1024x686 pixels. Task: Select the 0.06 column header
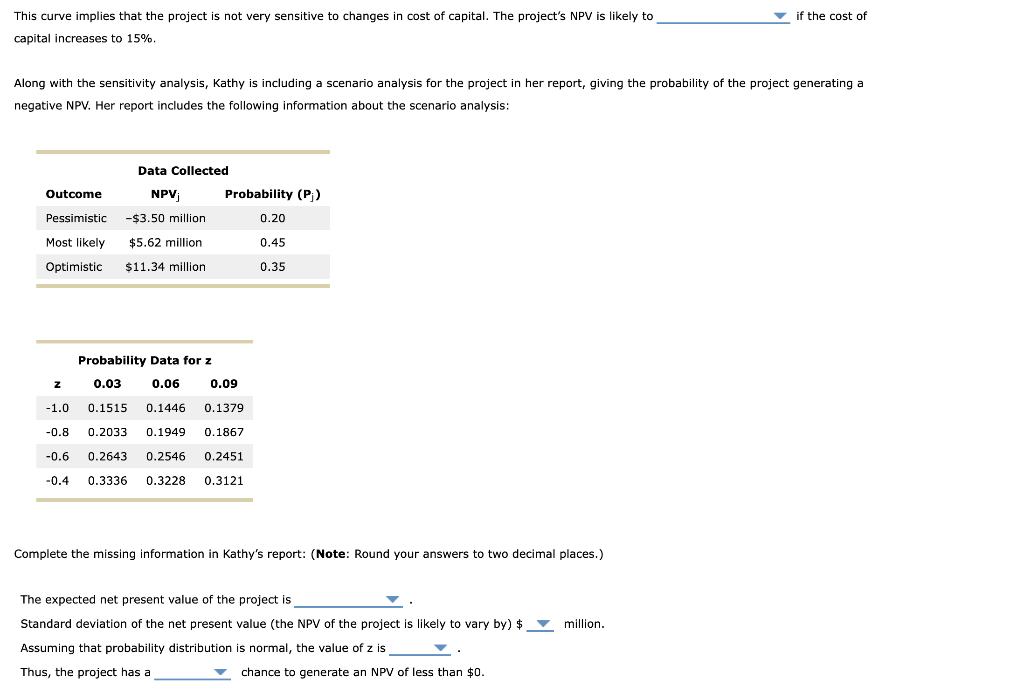click(x=165, y=383)
